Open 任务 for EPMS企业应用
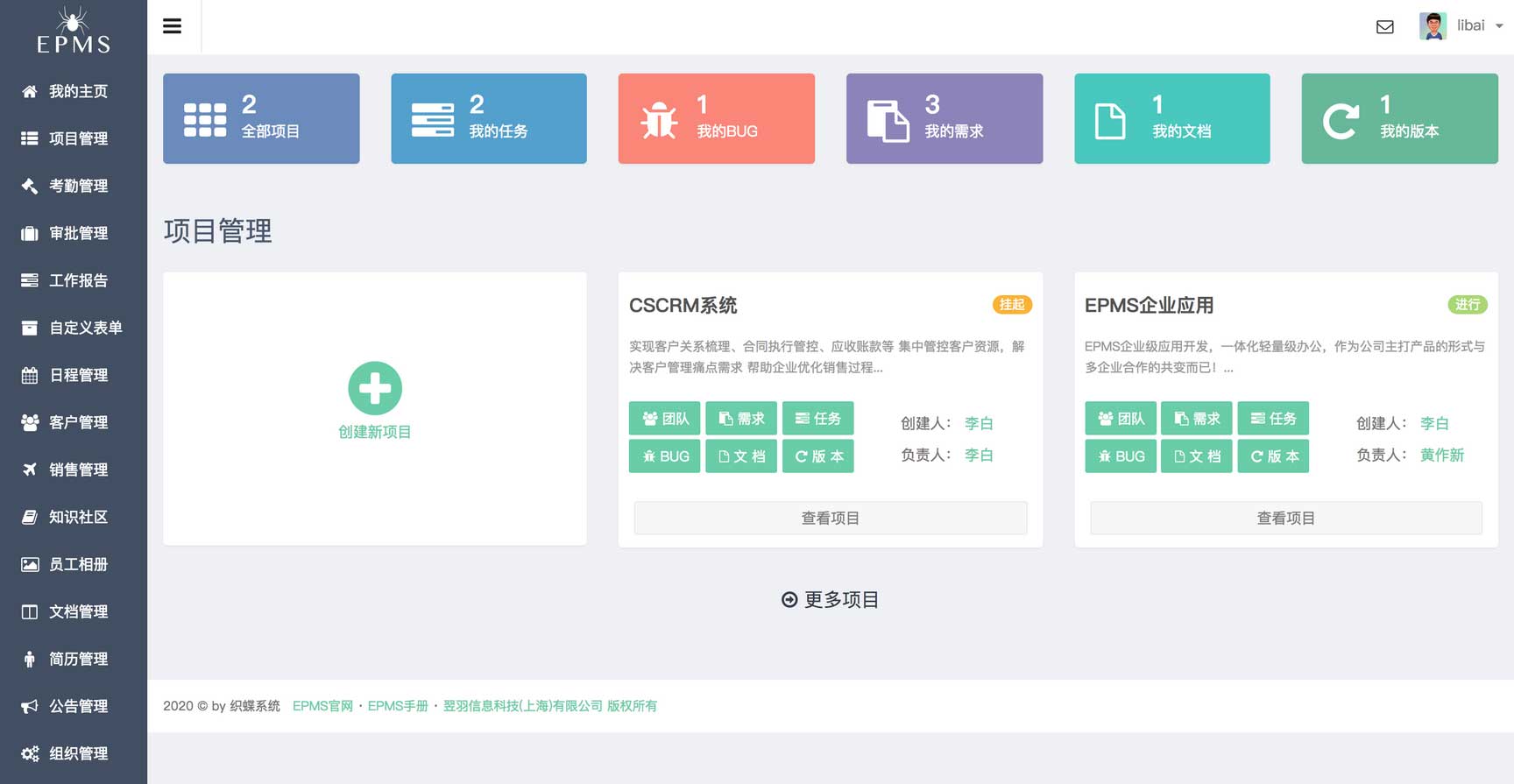This screenshot has width=1514, height=784. 1273,418
